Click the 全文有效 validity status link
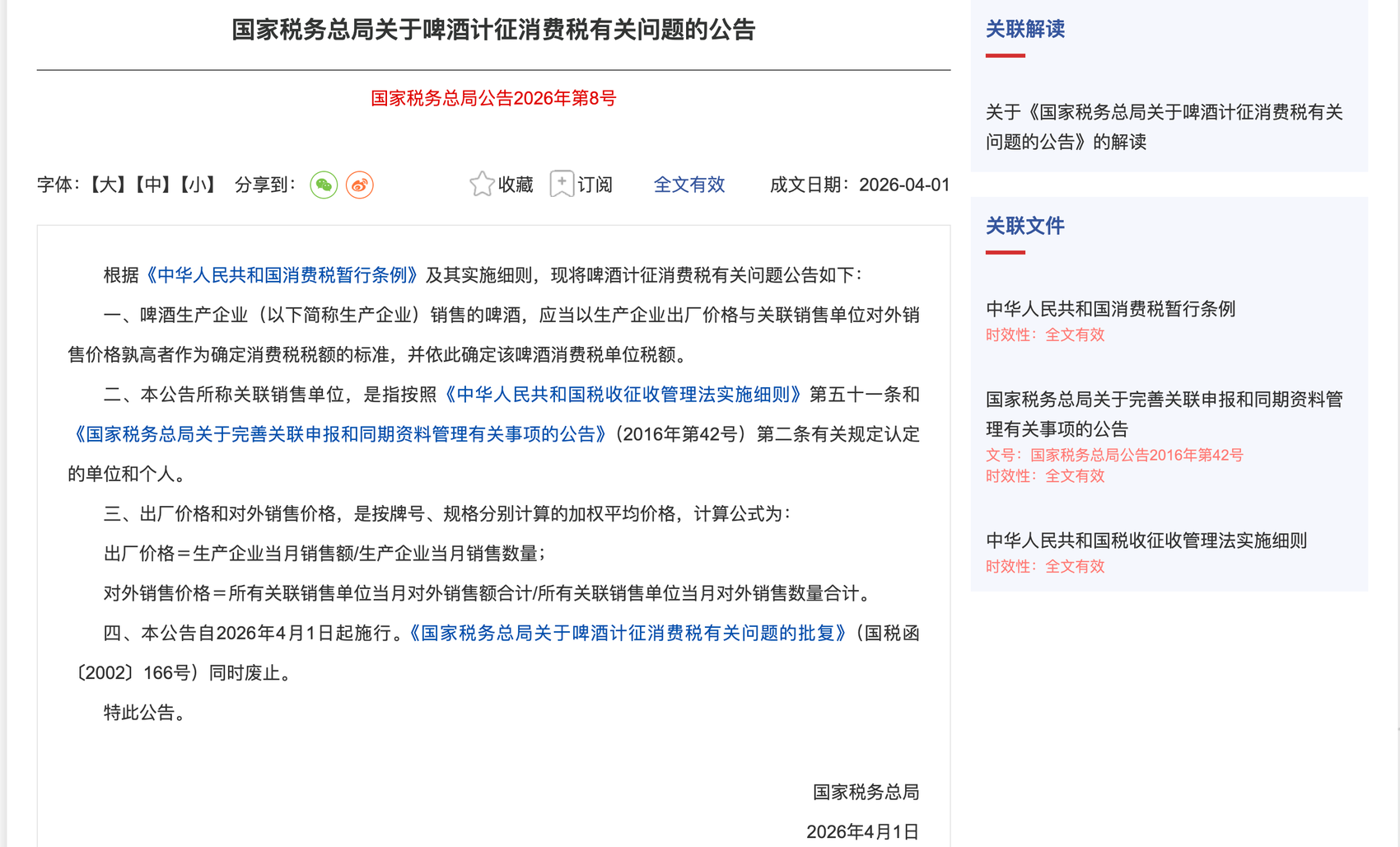 tap(688, 185)
